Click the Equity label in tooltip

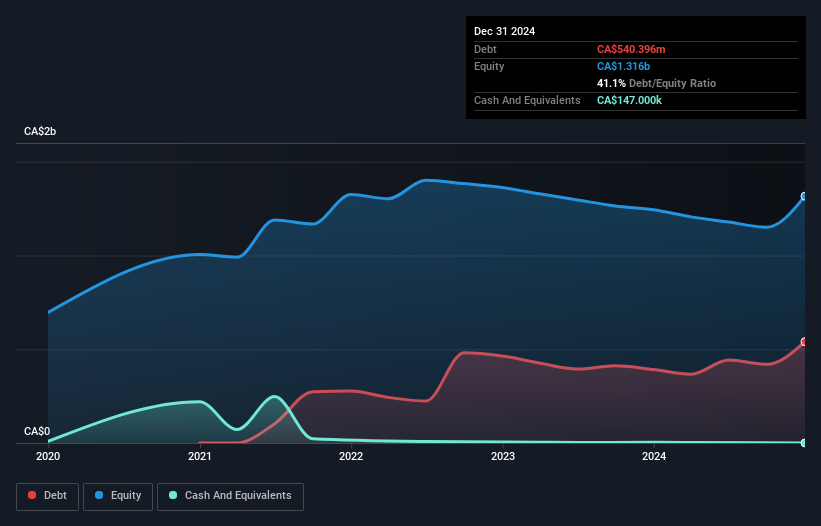[x=489, y=66]
